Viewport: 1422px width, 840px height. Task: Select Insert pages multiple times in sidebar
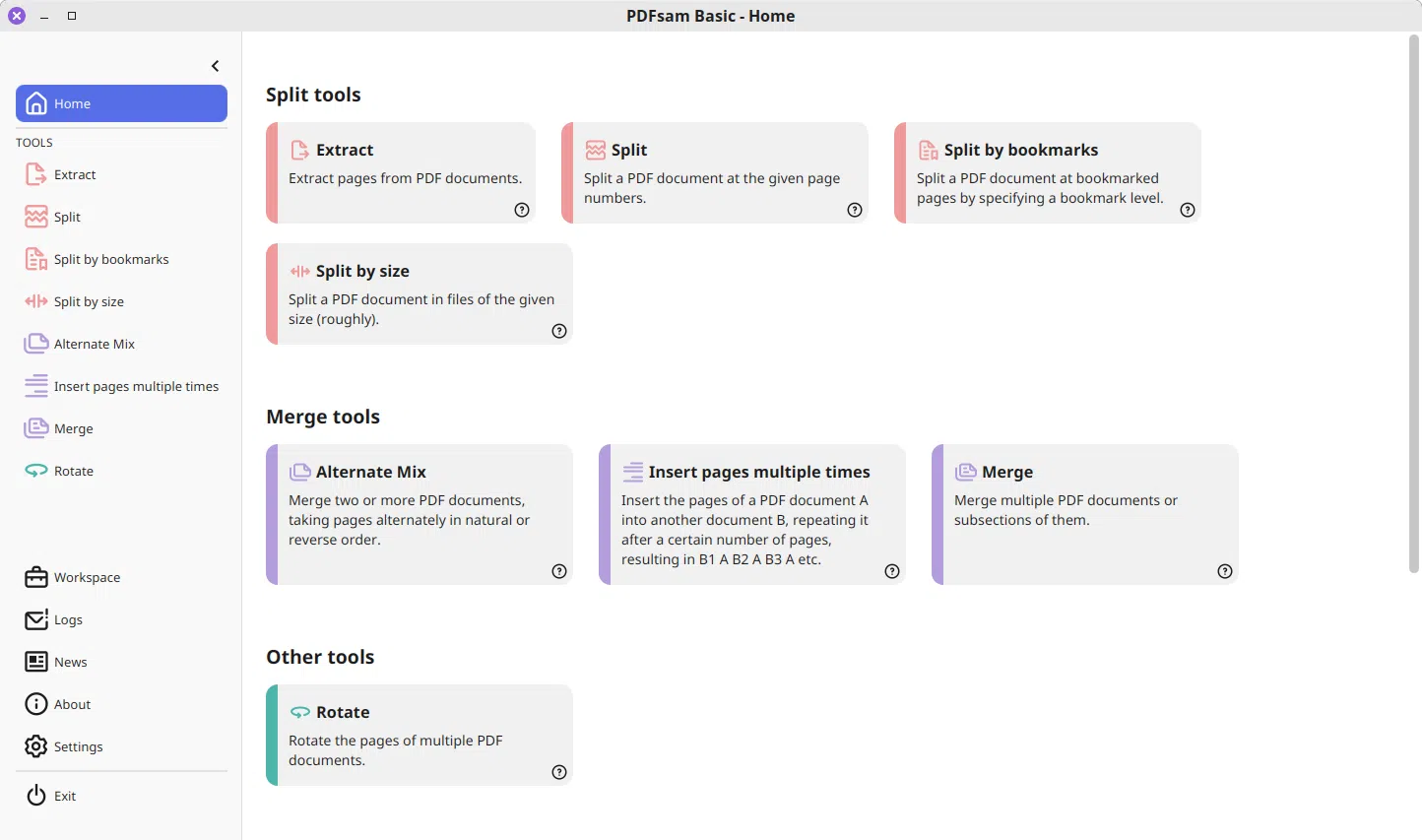[136, 386]
